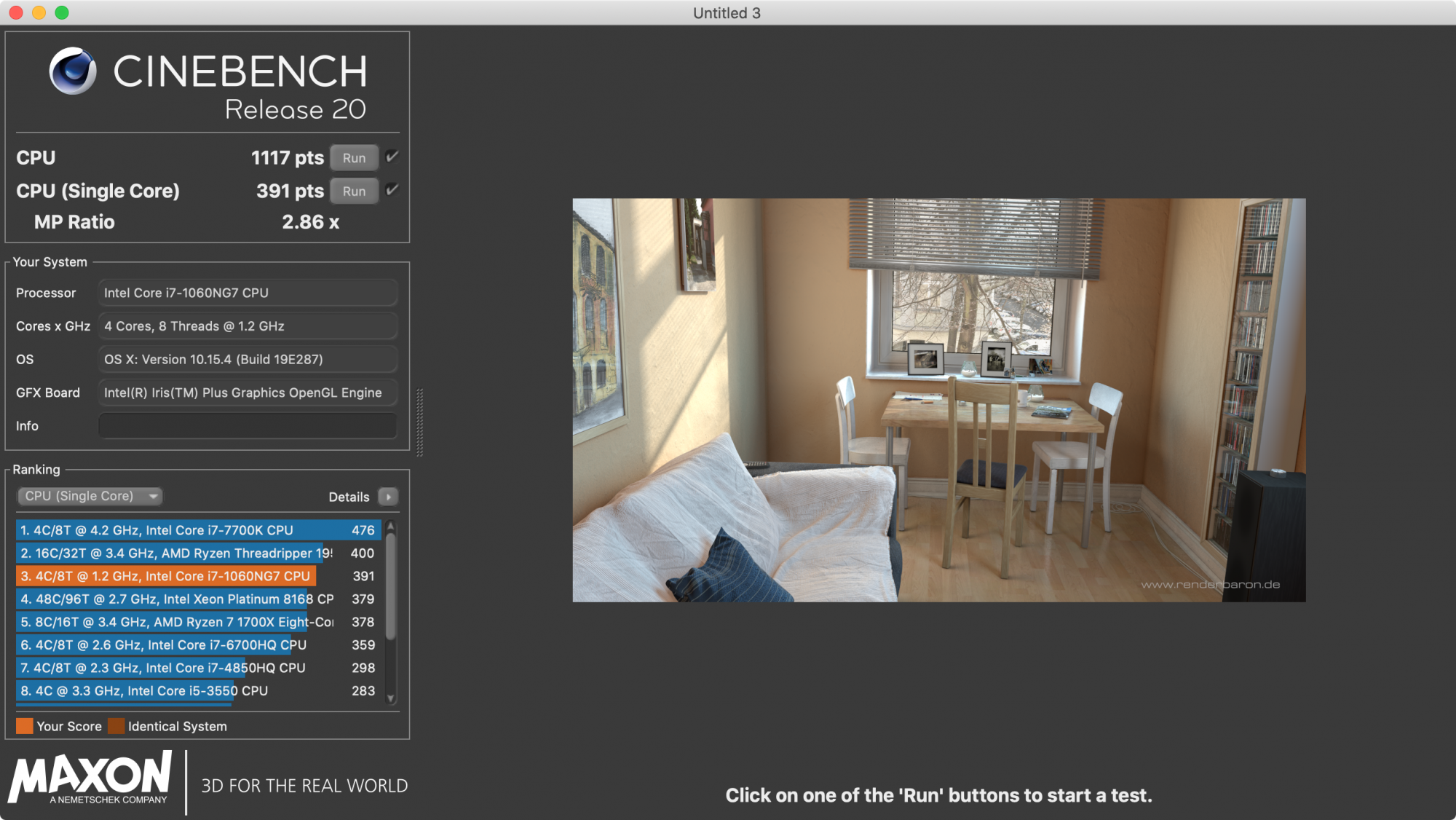Click the rendered room preview image

(938, 400)
